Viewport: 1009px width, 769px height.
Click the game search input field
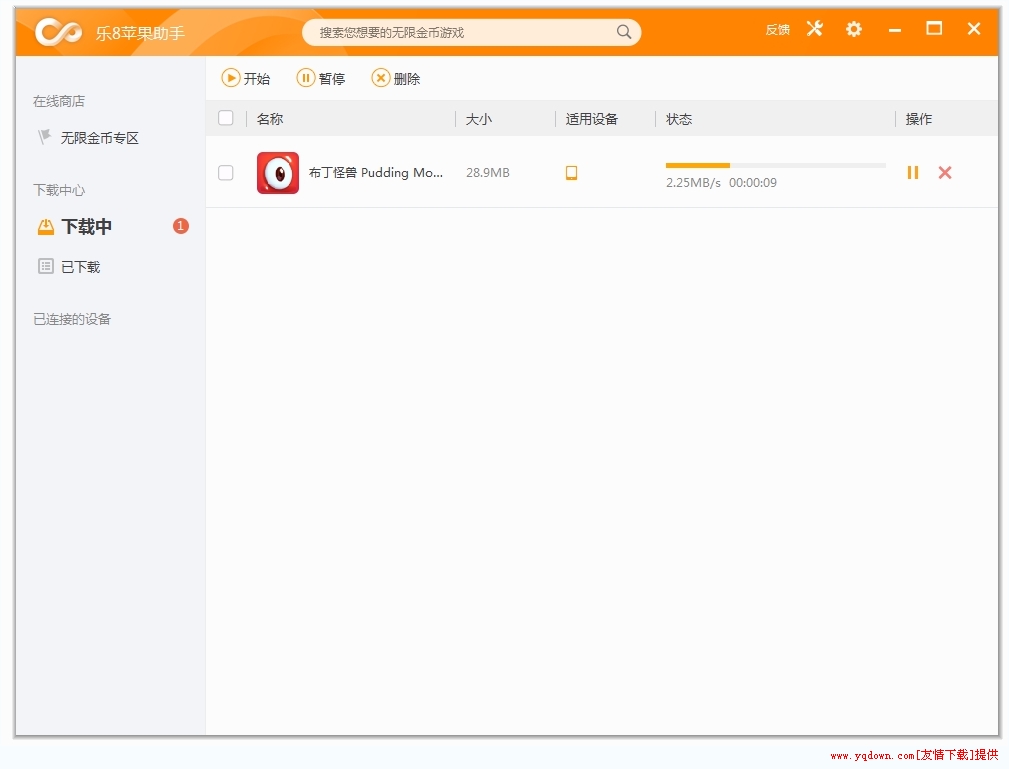tap(460, 32)
